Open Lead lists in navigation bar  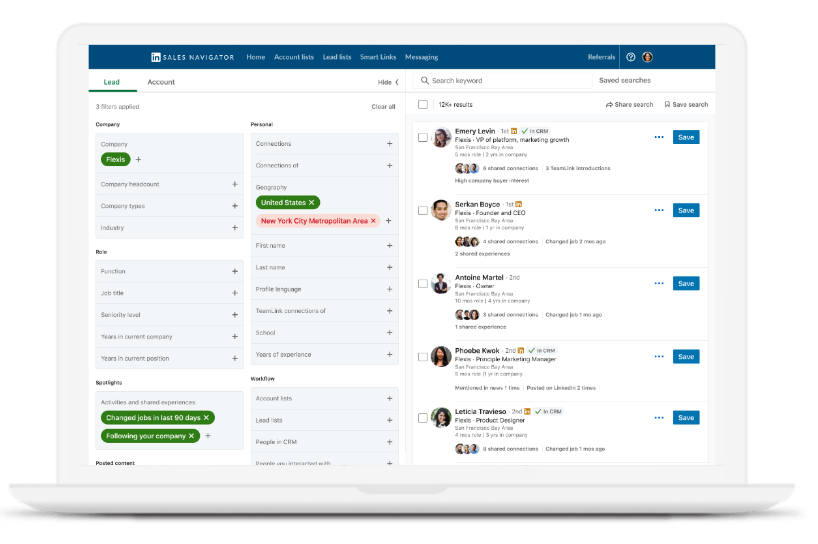tap(337, 57)
